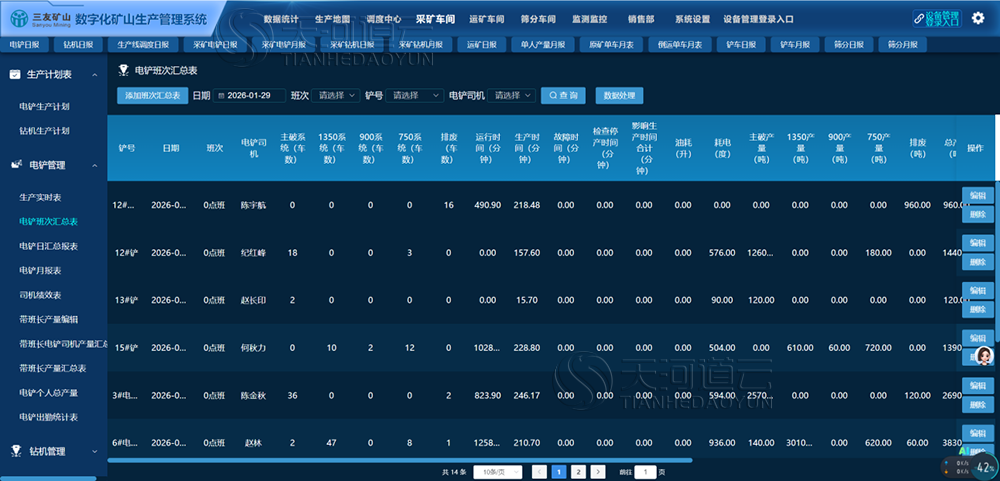
Task: Select the 生产线调度日报 tab
Action: [x=143, y=45]
